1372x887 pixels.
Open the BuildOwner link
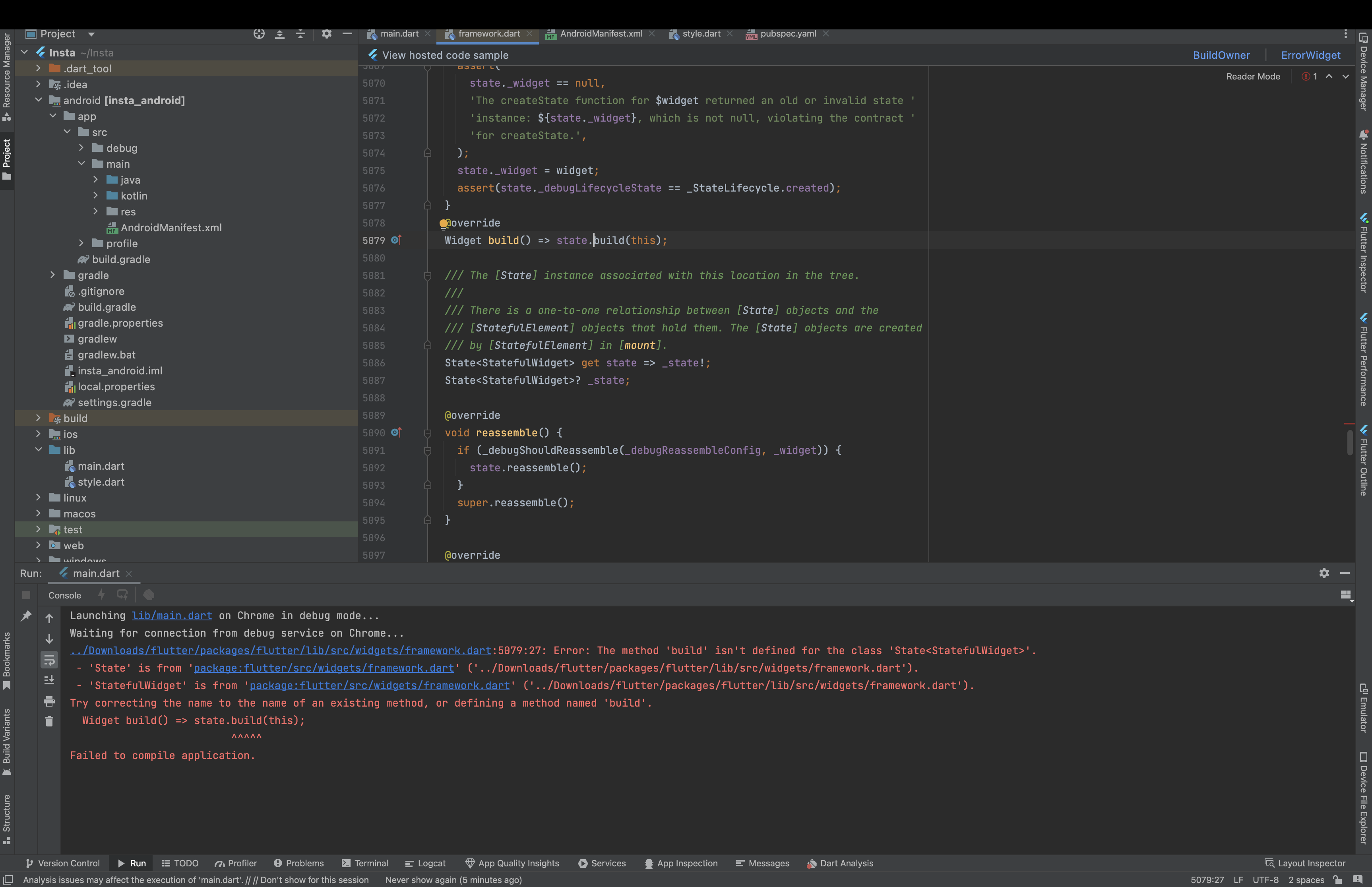click(x=1221, y=55)
